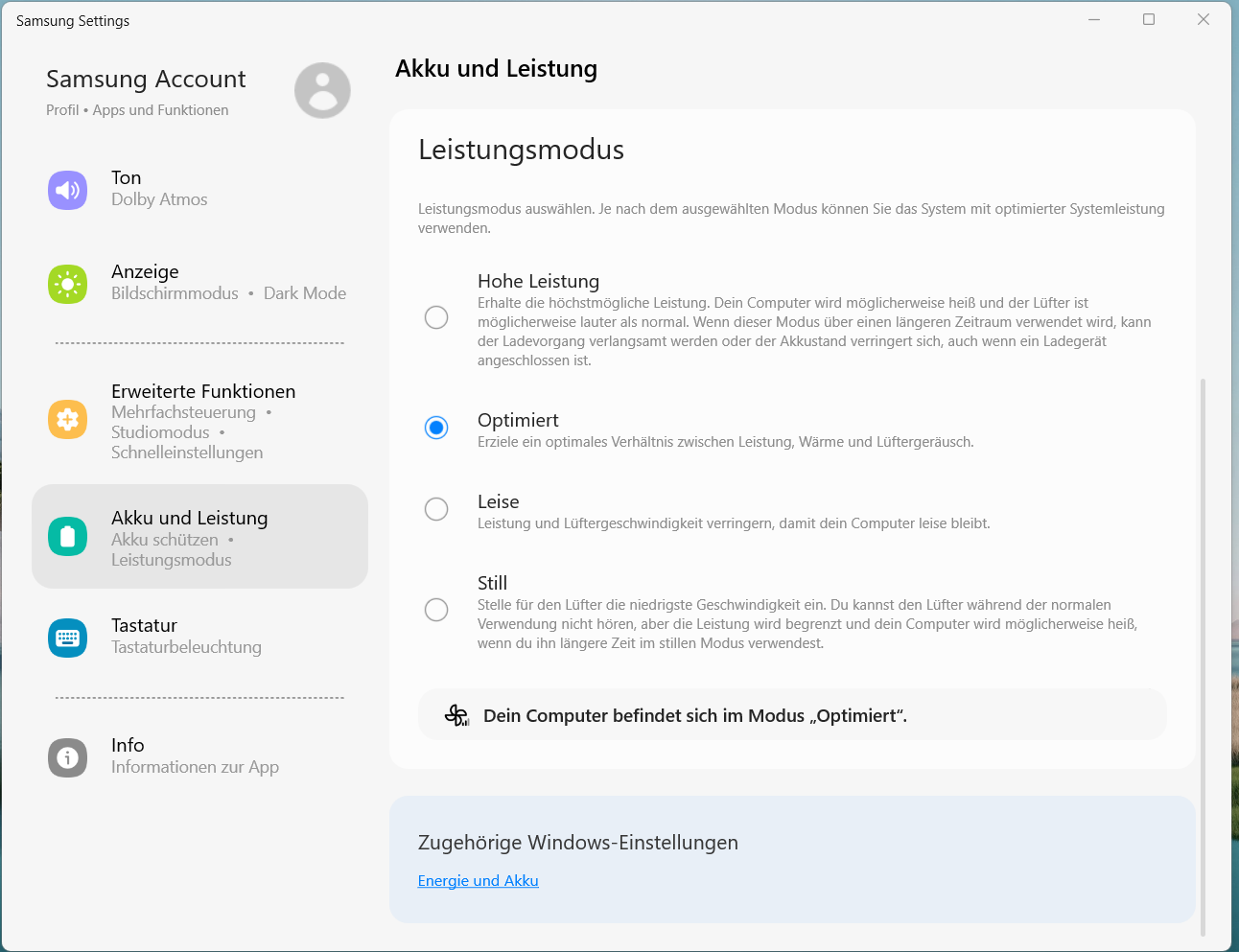Click the Schnelleinstellungen subtitle text
This screenshot has width=1239, height=952.
click(187, 453)
